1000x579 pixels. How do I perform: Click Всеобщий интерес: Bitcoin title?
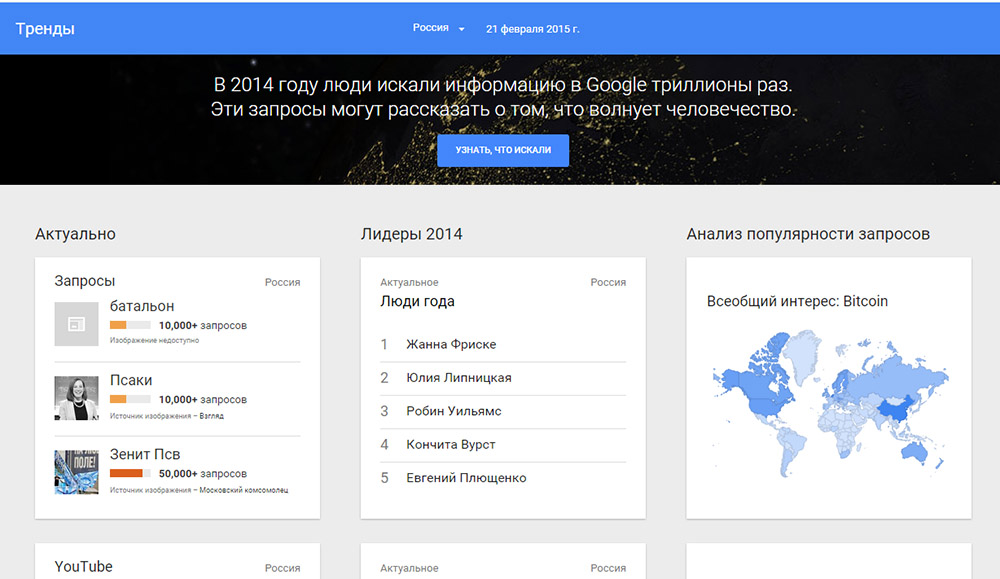point(797,301)
